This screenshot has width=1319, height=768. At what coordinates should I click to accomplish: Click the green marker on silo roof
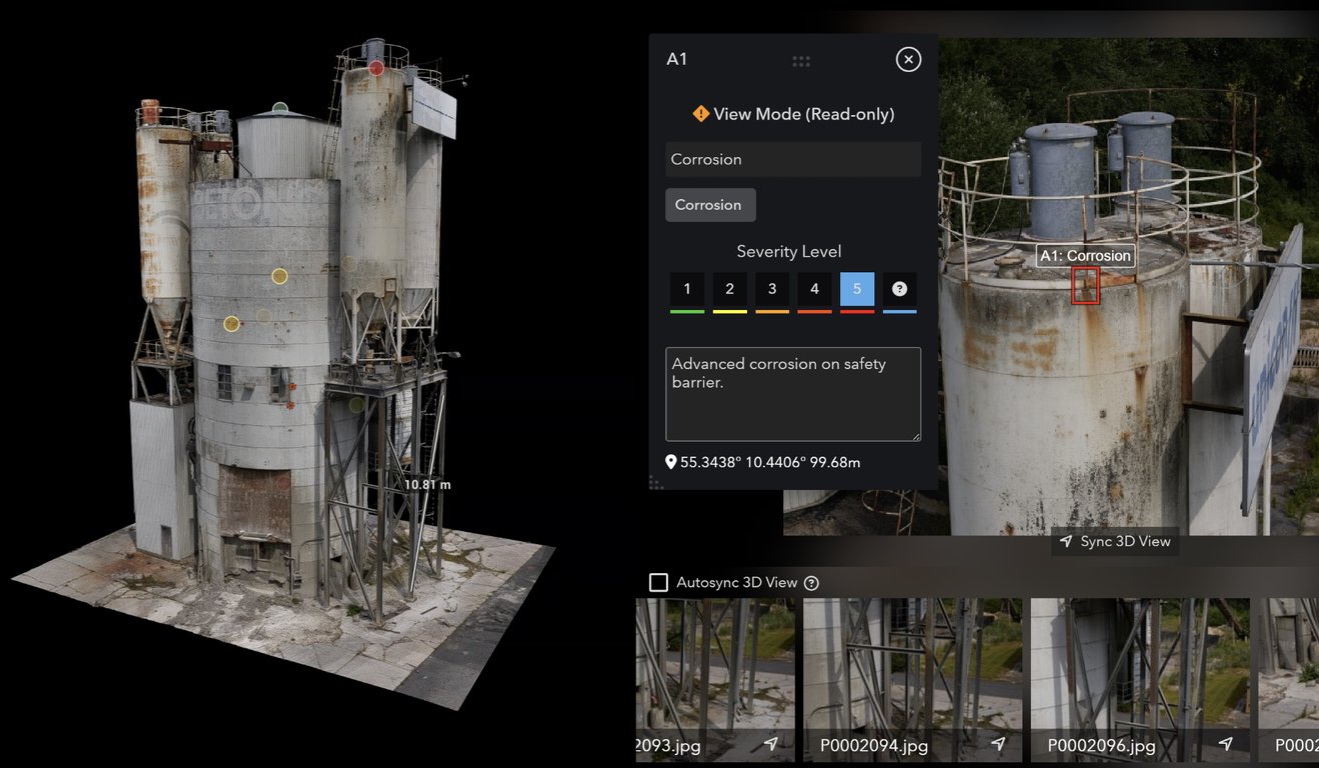click(x=280, y=108)
